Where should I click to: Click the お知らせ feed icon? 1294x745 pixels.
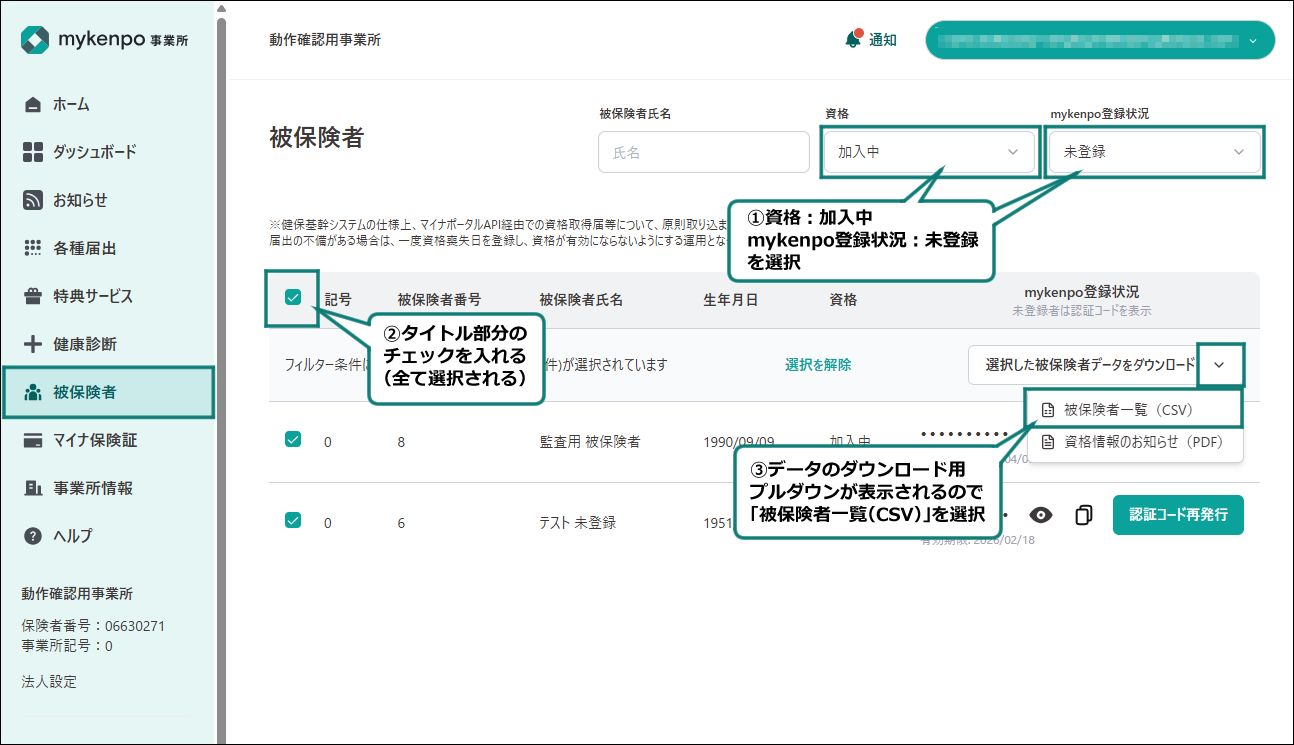coord(33,200)
